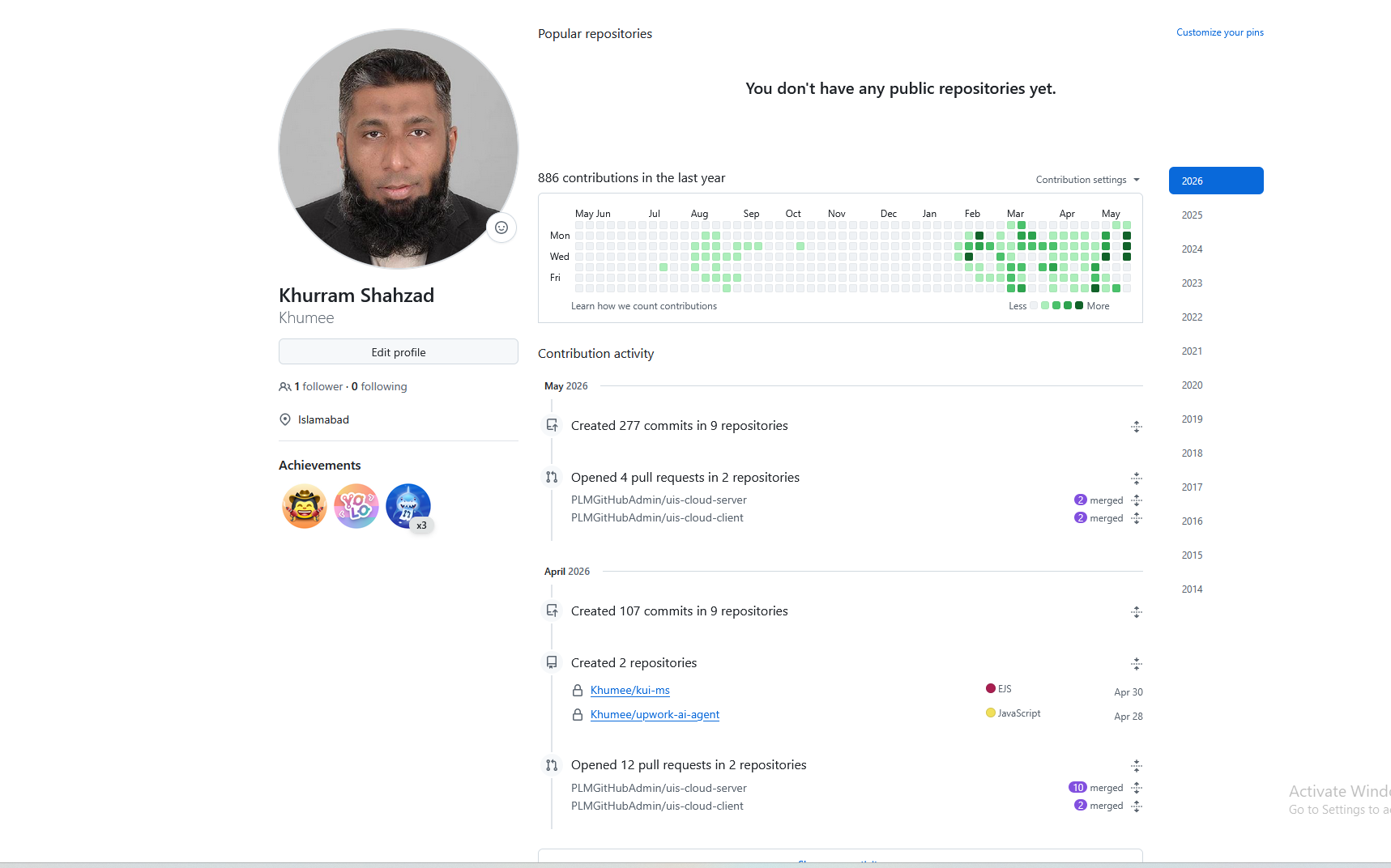The height and width of the screenshot is (868, 1391).
Task: Select year 2026 contributions filter
Action: (x=1216, y=181)
